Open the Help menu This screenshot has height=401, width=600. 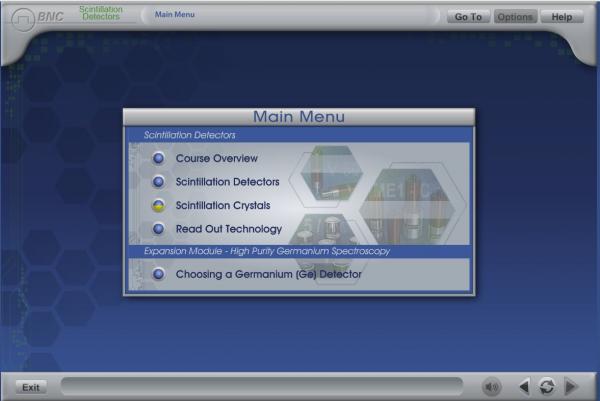point(561,17)
